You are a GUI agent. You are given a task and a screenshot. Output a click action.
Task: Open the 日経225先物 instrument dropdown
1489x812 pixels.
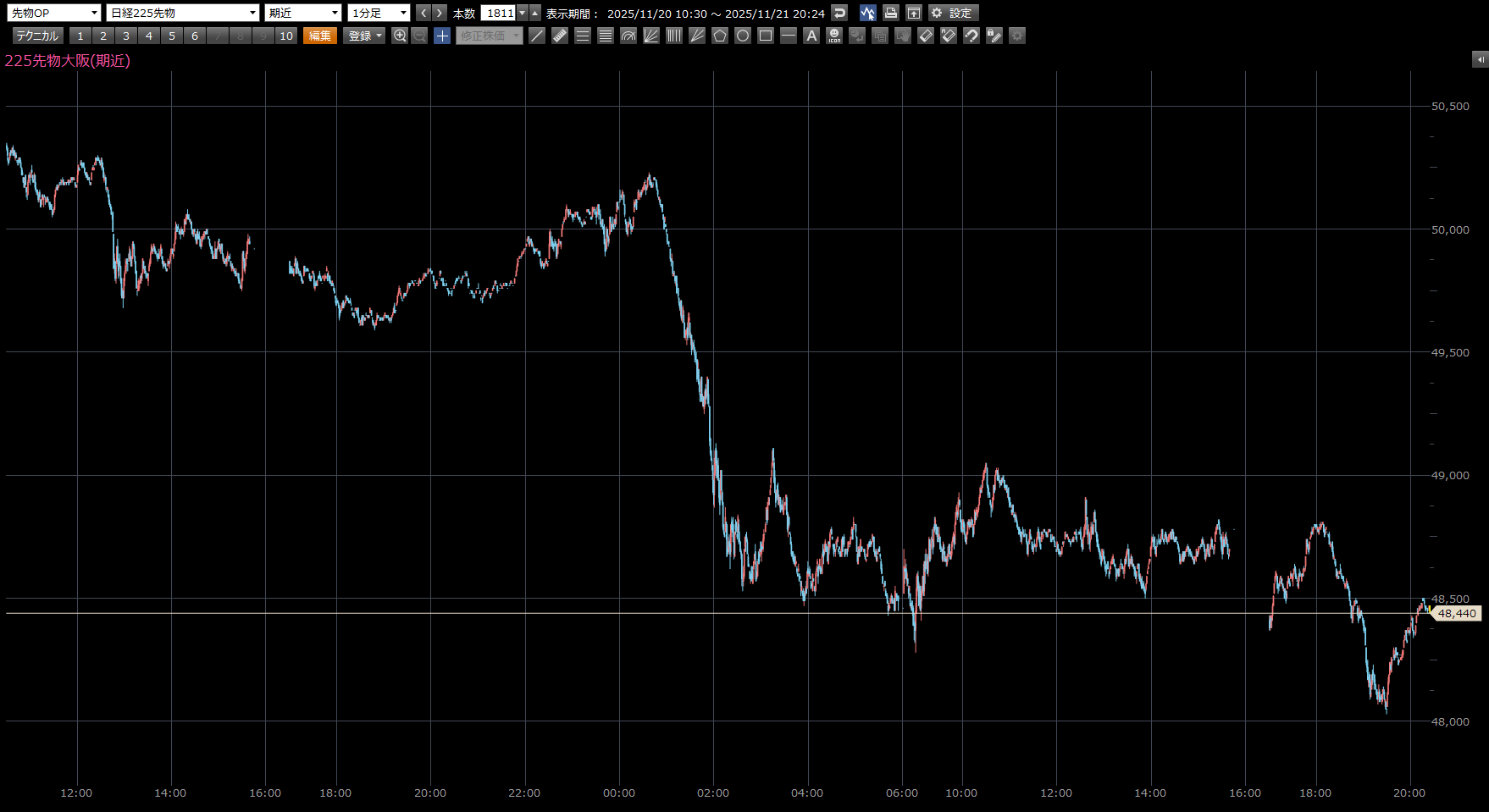click(x=182, y=13)
